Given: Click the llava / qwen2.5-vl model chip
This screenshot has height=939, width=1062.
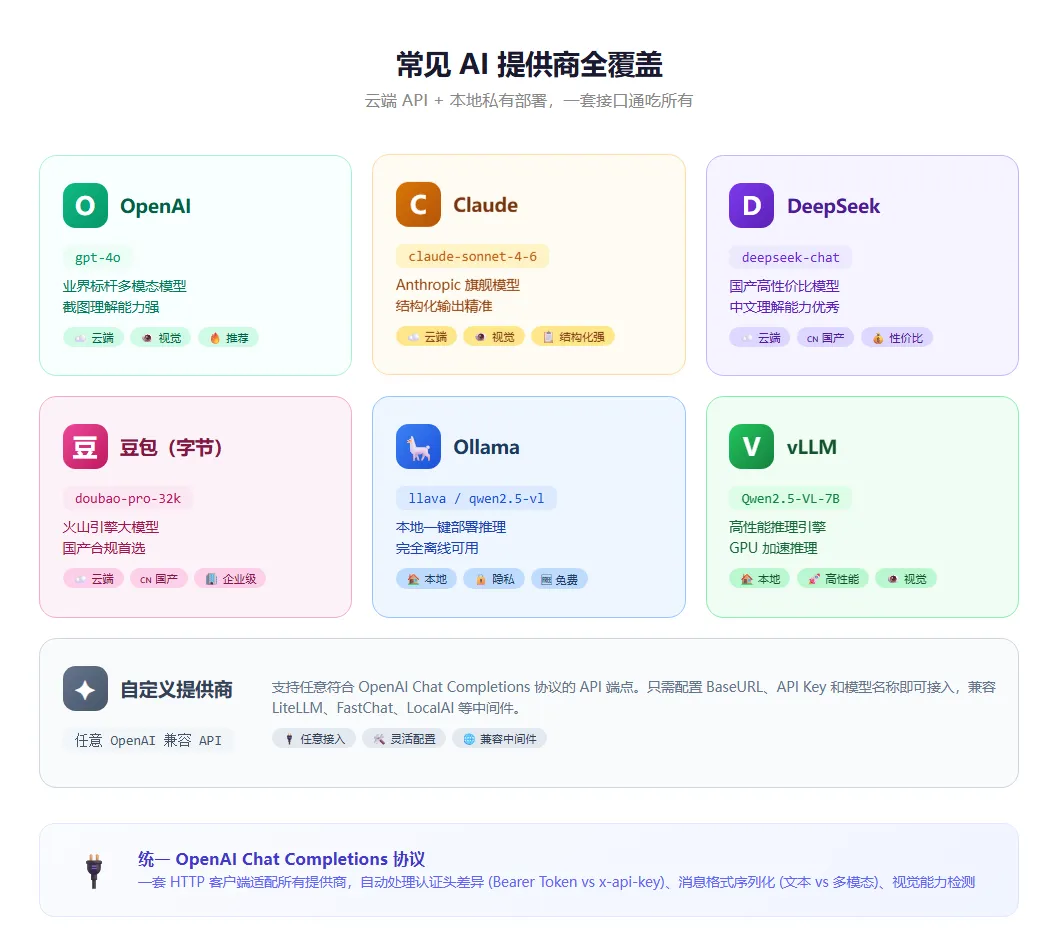Looking at the screenshot, I should coord(476,499).
